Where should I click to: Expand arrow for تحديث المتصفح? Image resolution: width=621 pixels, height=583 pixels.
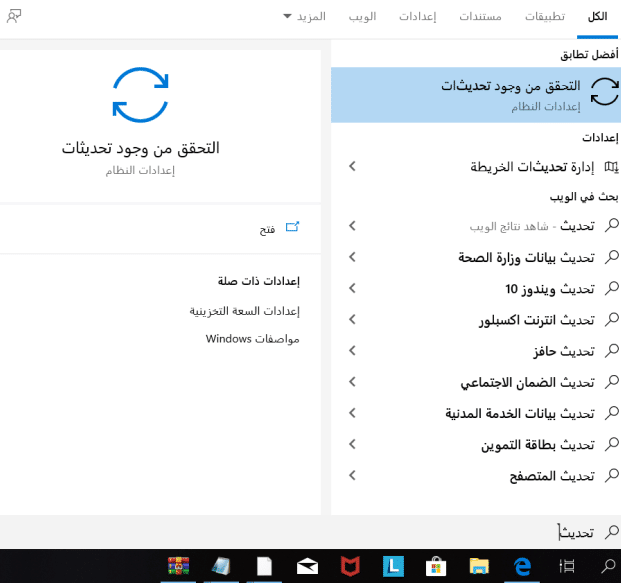pos(352,475)
